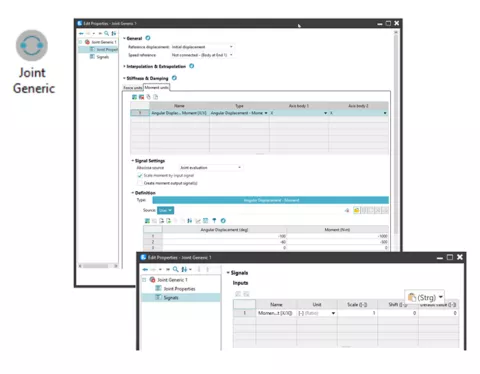The height and width of the screenshot is (374, 480).
Task: Open help icon beside General heading
Action: 148,38
